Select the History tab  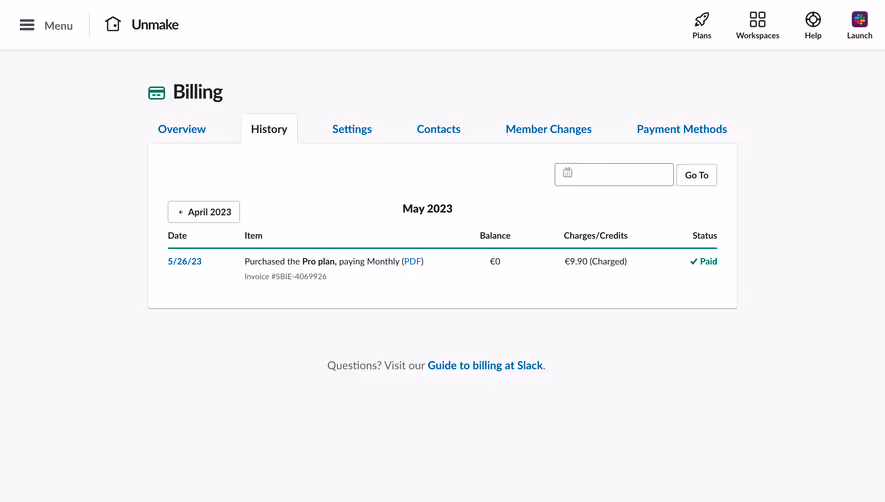[269, 129]
